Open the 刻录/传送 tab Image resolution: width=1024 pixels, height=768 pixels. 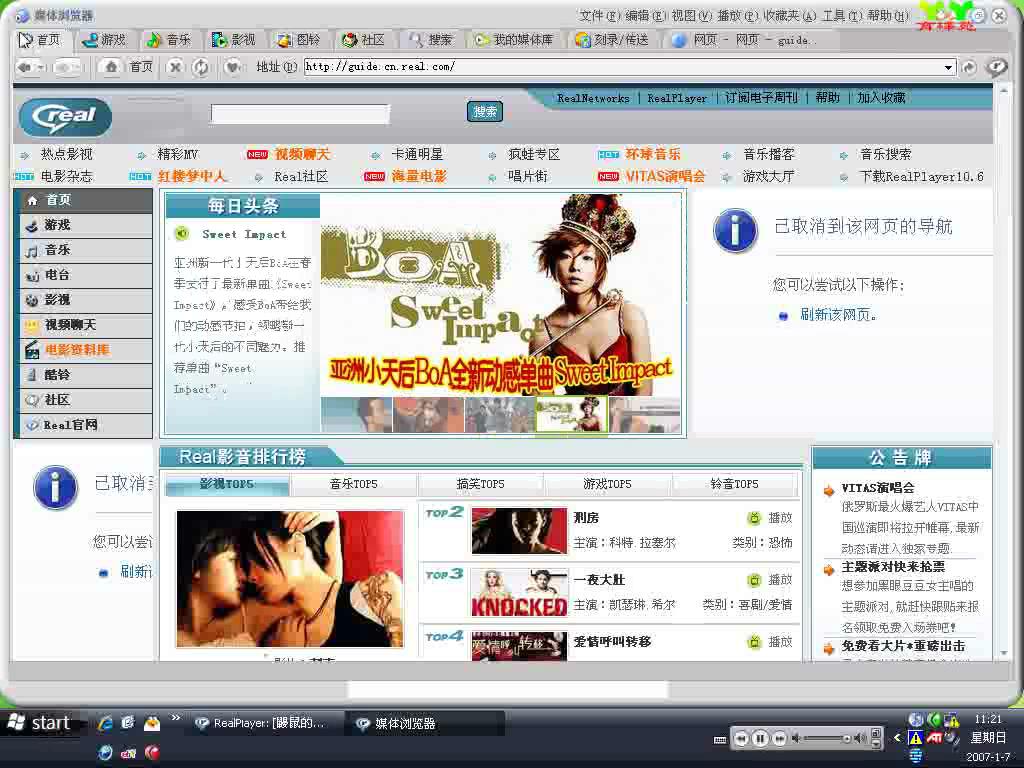(612, 40)
